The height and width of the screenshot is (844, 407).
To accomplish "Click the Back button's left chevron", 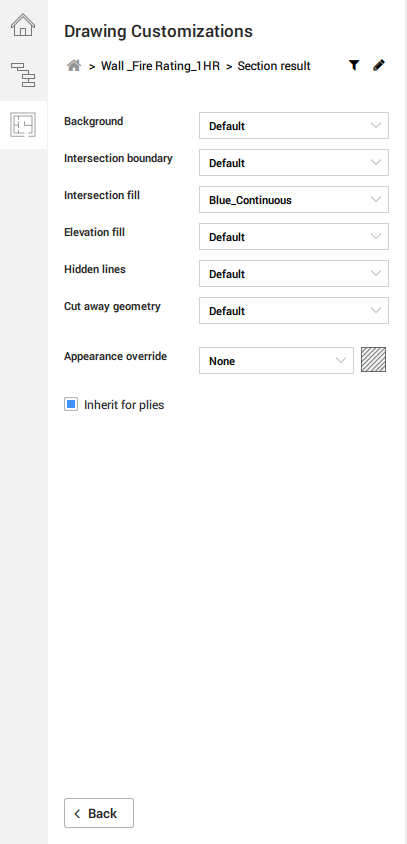I will (x=77, y=813).
